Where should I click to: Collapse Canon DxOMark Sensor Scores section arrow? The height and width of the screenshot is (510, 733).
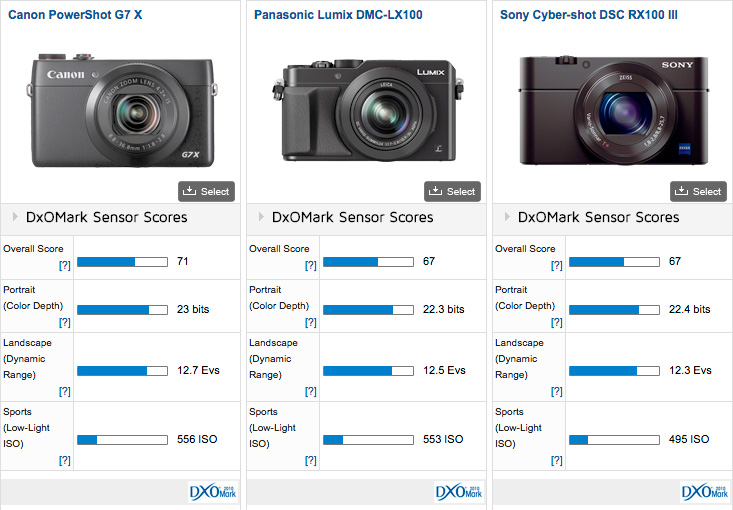click(x=15, y=217)
